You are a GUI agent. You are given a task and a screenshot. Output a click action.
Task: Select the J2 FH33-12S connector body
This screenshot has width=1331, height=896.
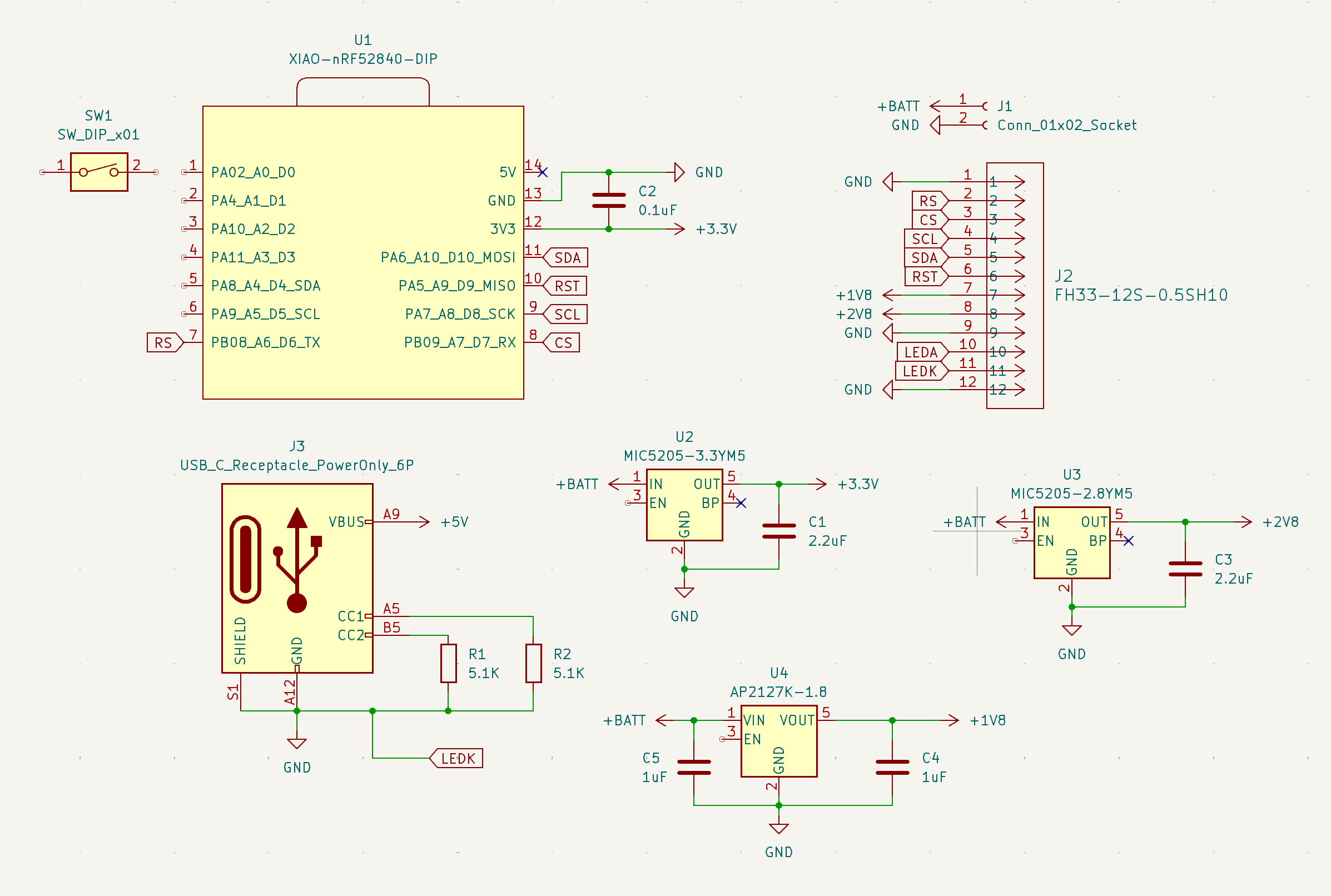(1015, 286)
